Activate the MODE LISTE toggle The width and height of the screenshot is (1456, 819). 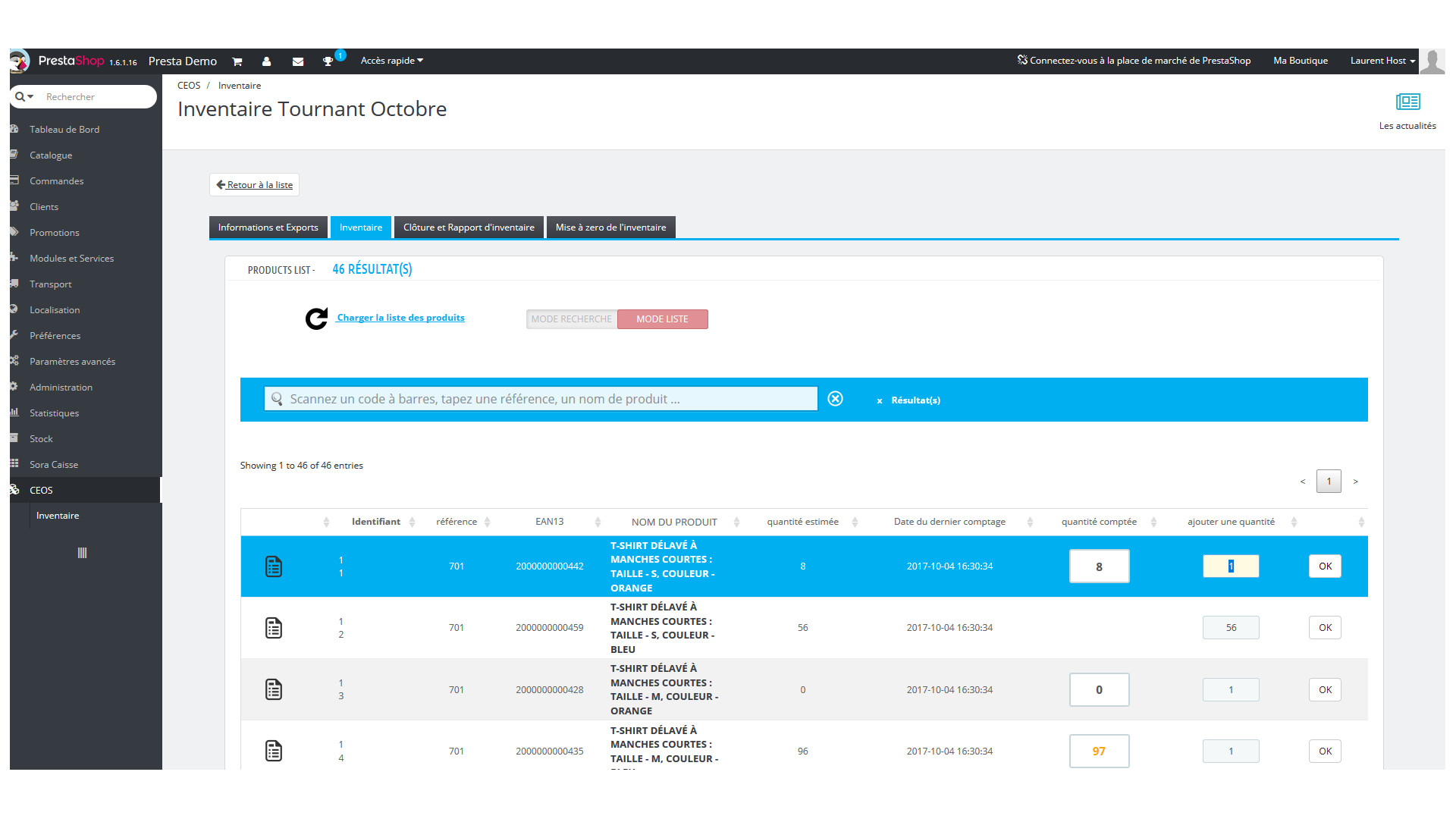click(662, 319)
